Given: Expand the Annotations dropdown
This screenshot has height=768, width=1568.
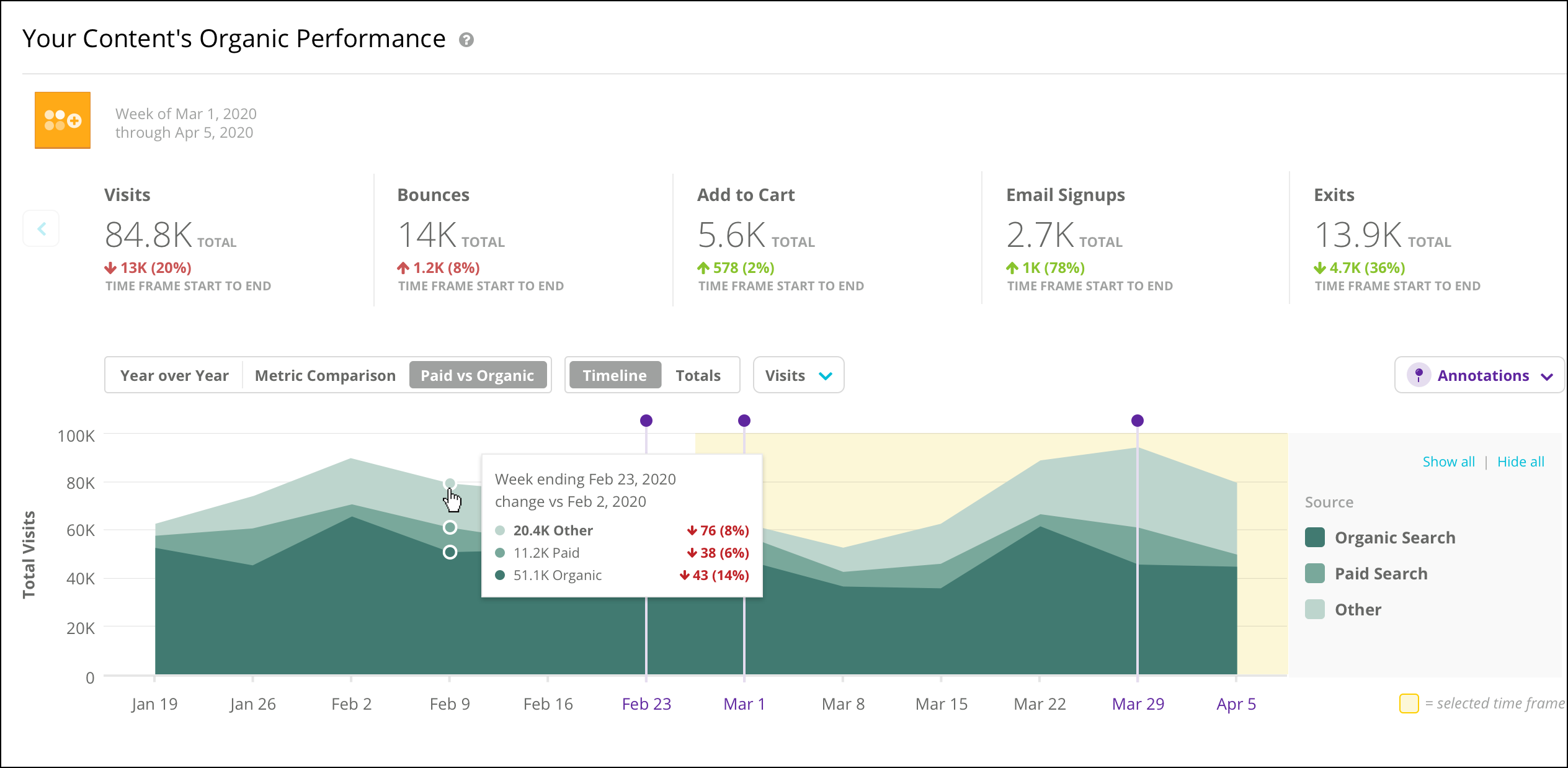Looking at the screenshot, I should click(1479, 375).
